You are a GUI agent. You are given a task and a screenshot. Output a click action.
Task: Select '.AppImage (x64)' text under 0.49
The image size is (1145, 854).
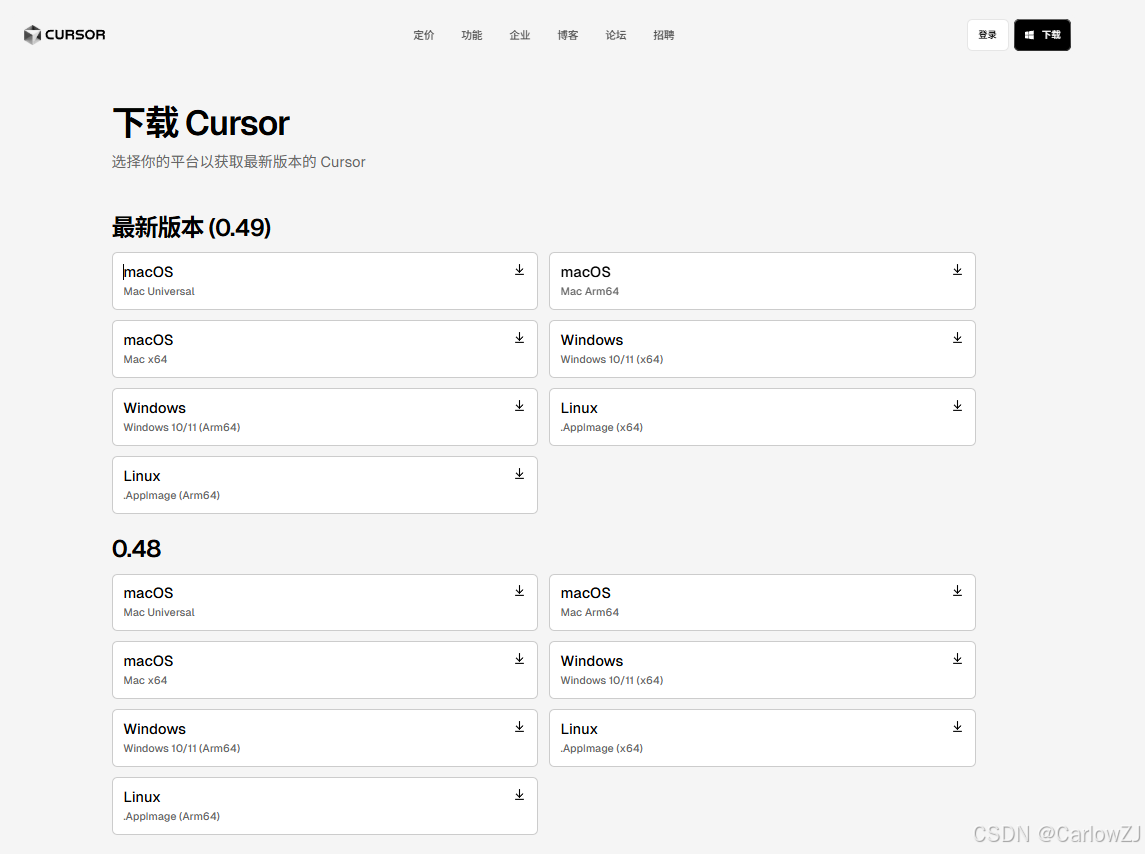[x=602, y=427]
